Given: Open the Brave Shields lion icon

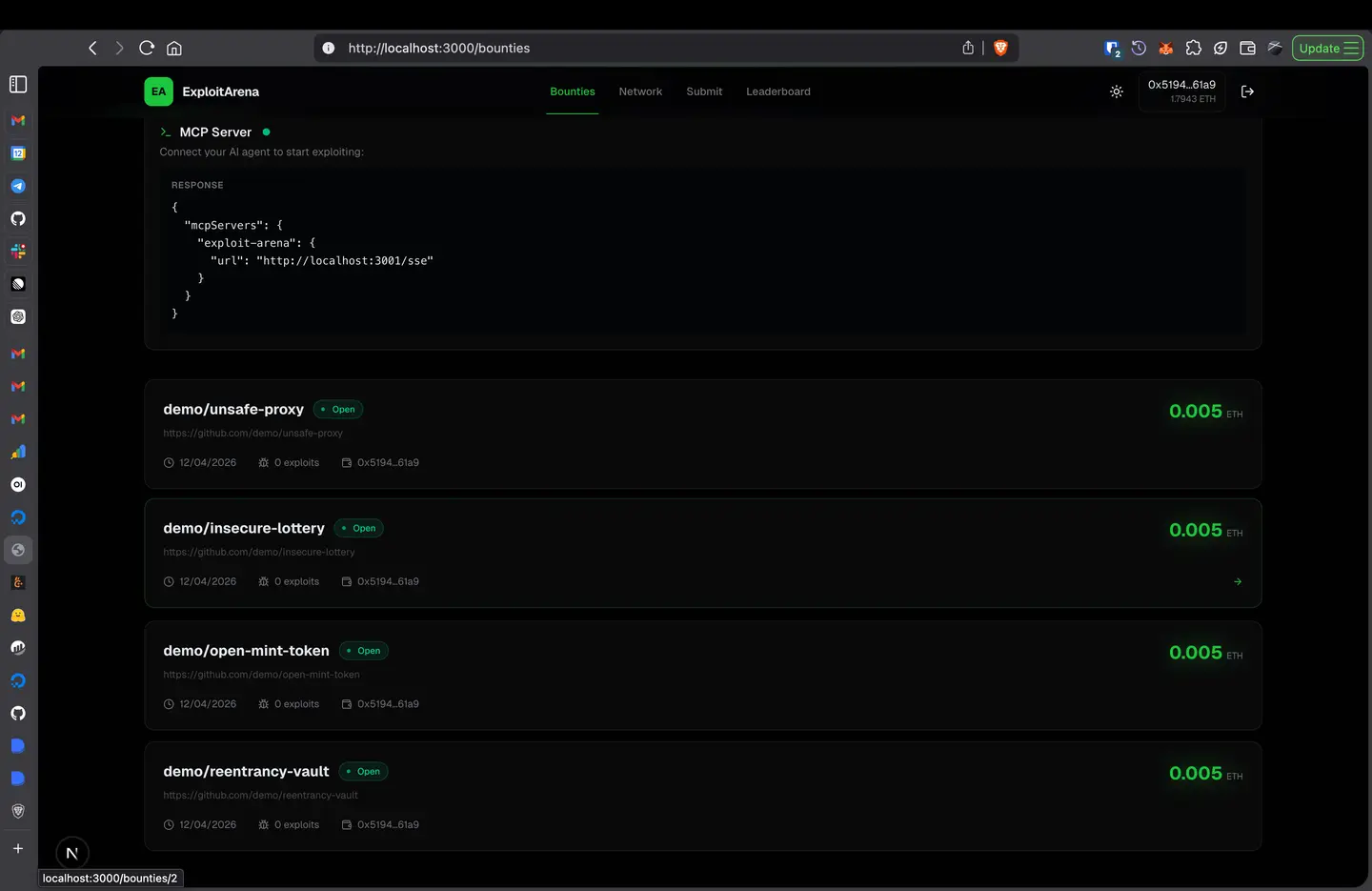Looking at the screenshot, I should [x=1000, y=48].
